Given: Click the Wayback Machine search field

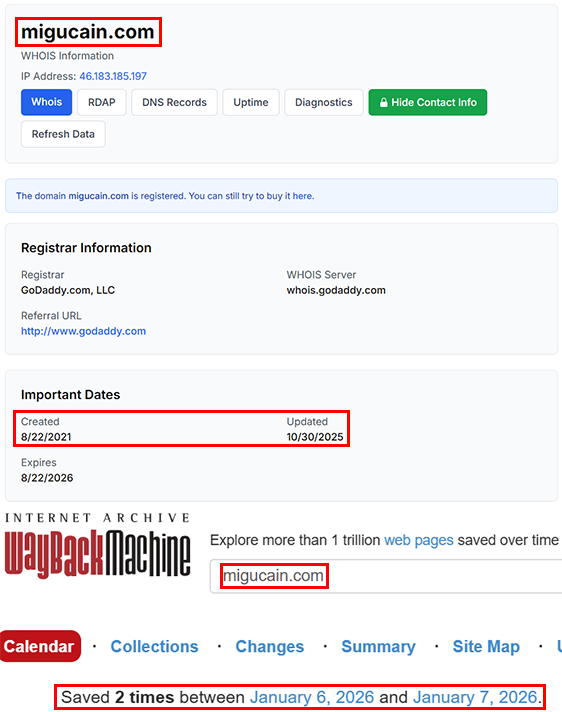Looking at the screenshot, I should [x=386, y=576].
